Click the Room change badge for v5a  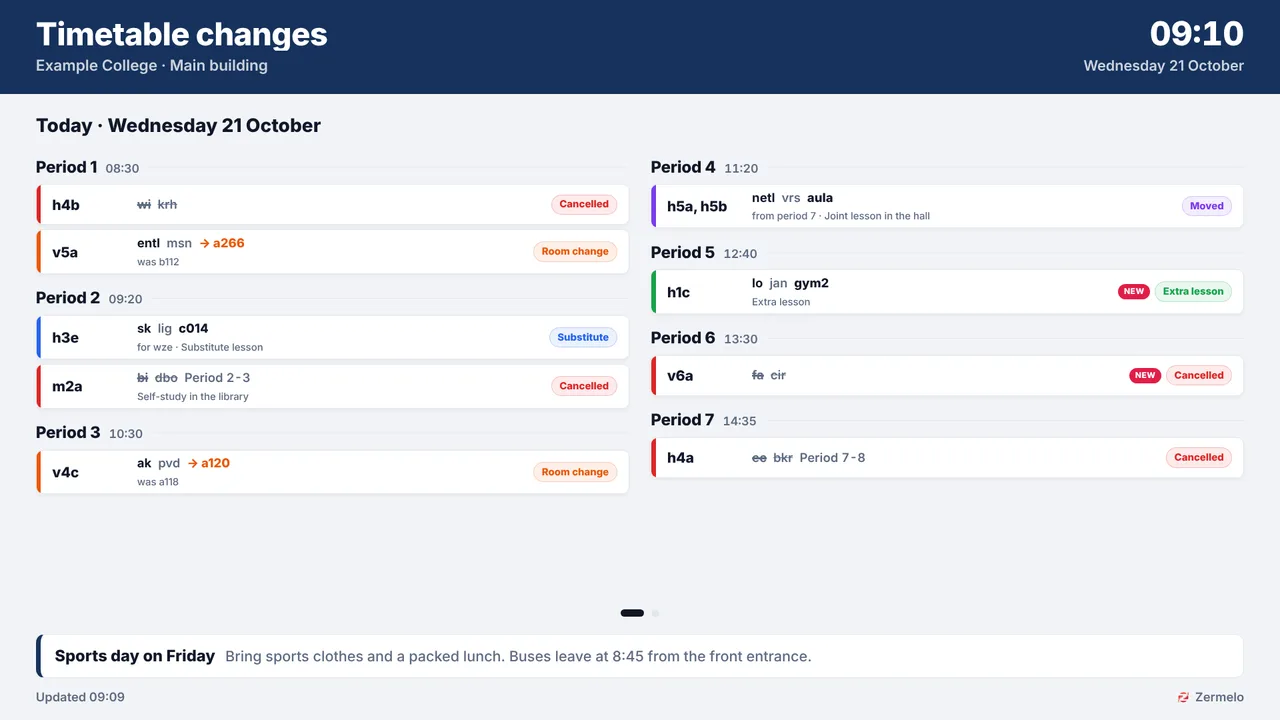click(575, 252)
